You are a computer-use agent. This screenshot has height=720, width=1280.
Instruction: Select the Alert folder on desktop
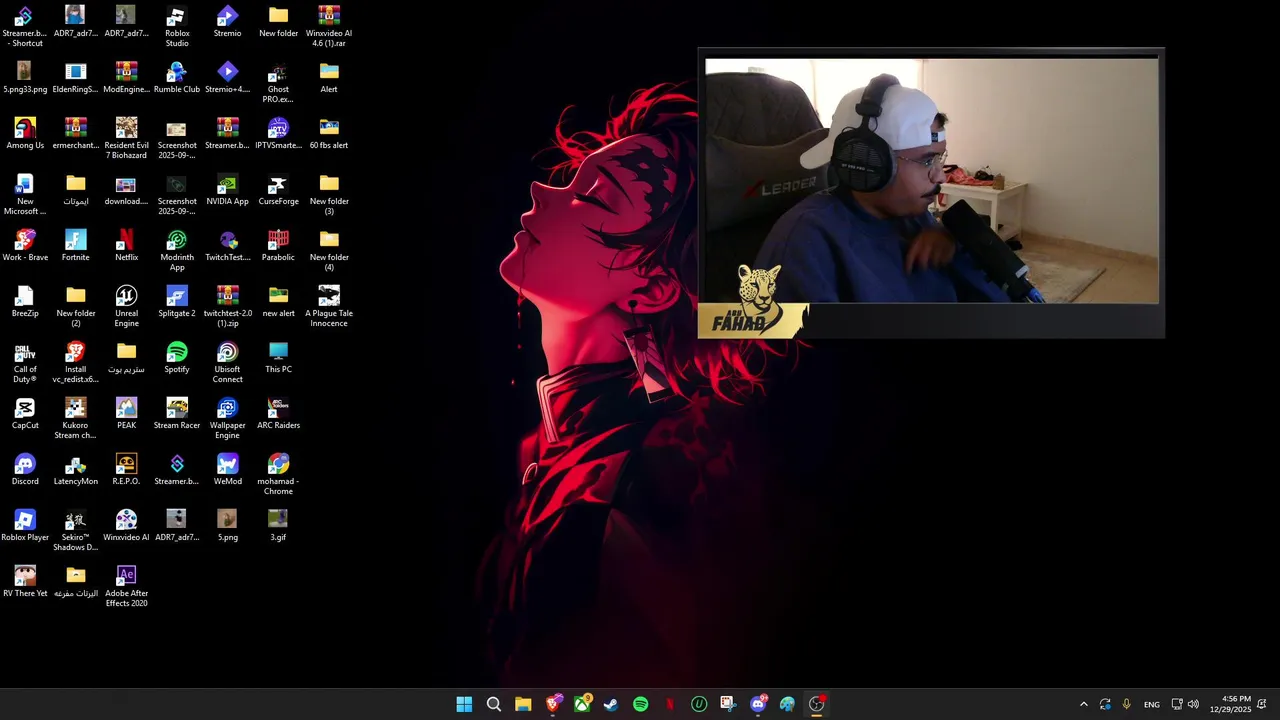(329, 78)
